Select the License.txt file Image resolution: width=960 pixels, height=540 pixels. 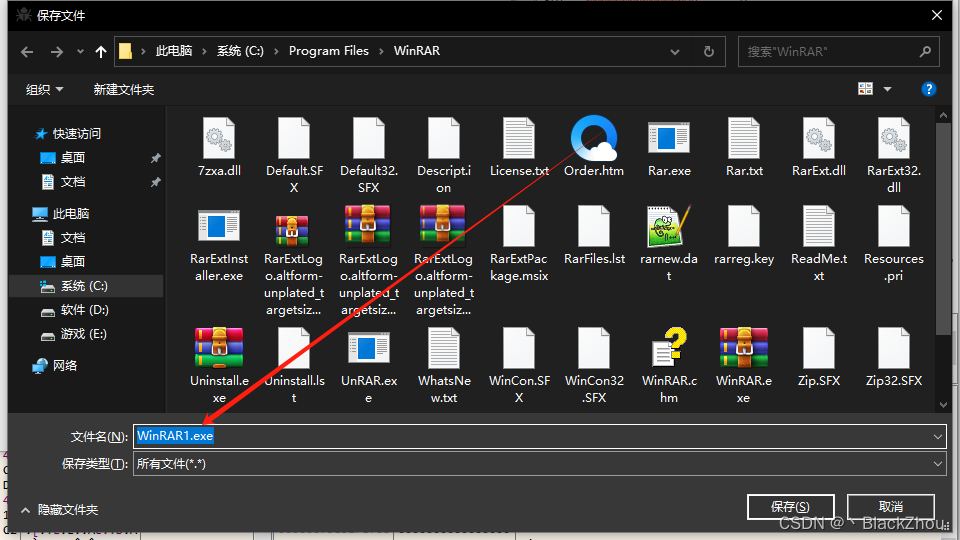click(x=519, y=148)
